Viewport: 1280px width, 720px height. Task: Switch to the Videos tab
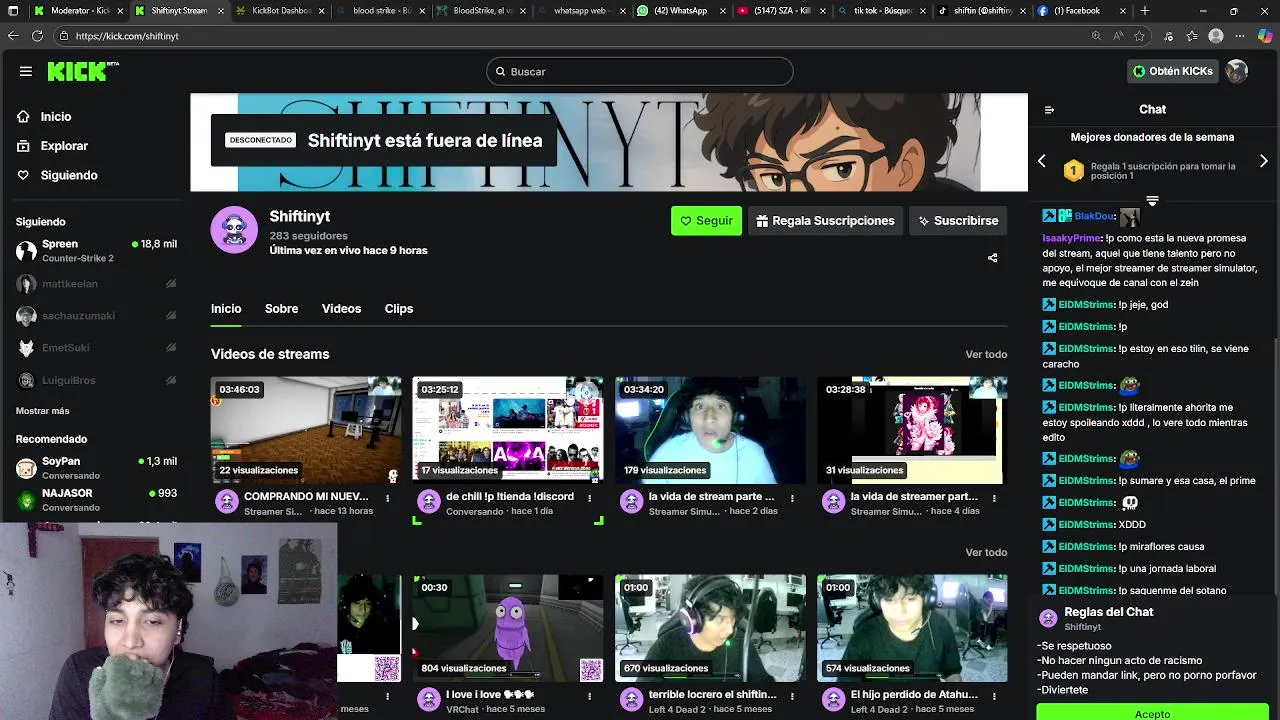(x=341, y=309)
